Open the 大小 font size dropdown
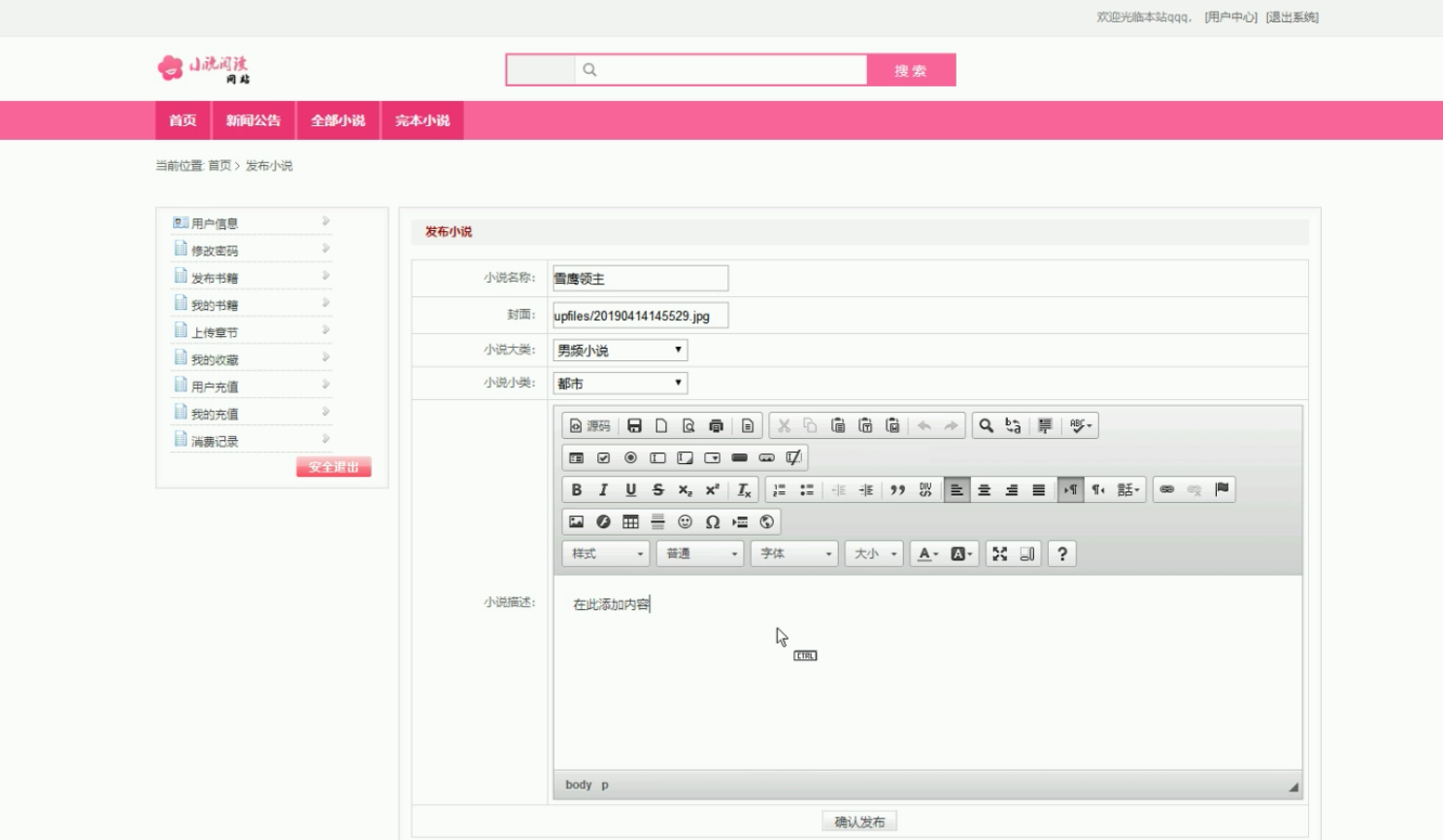 (874, 554)
